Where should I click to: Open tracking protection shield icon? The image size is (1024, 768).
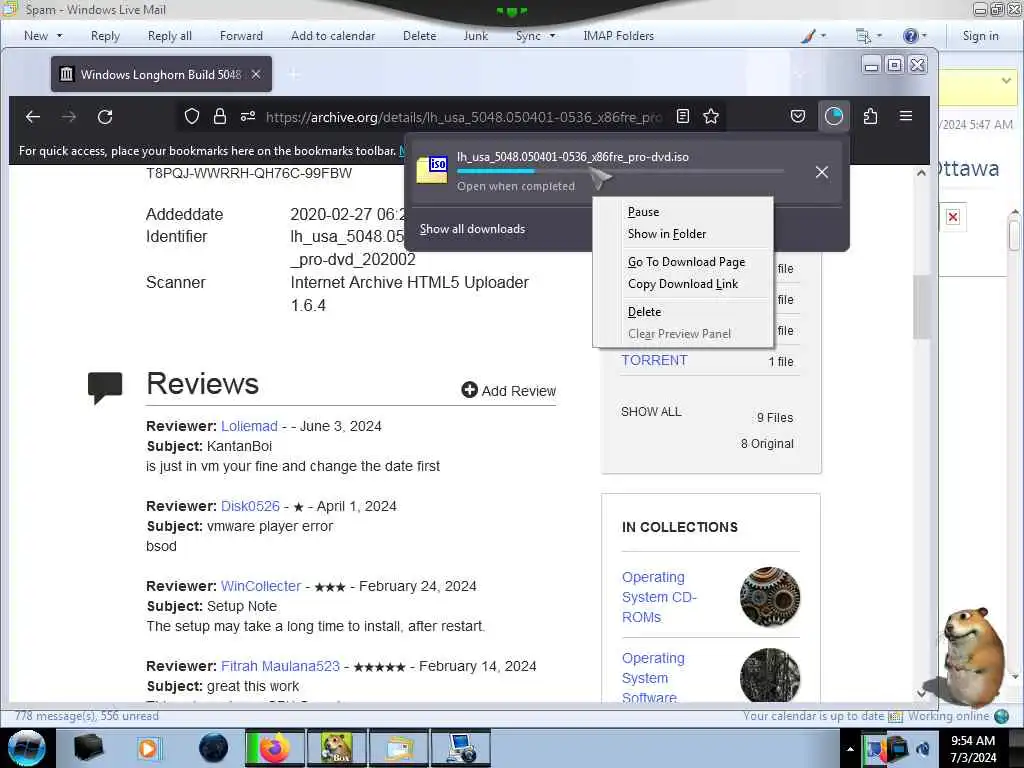pyautogui.click(x=191, y=116)
